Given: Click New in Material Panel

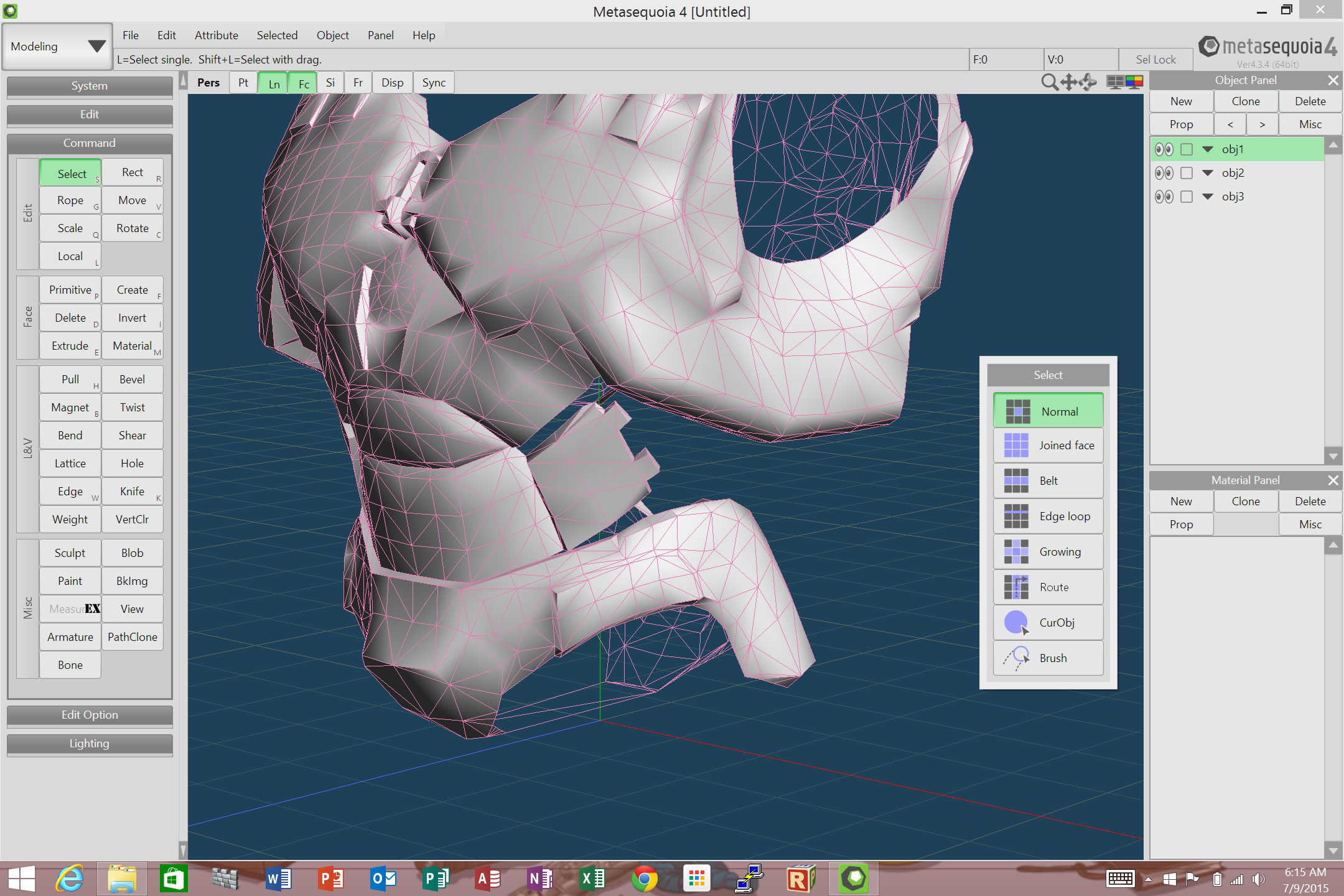Looking at the screenshot, I should [1181, 502].
